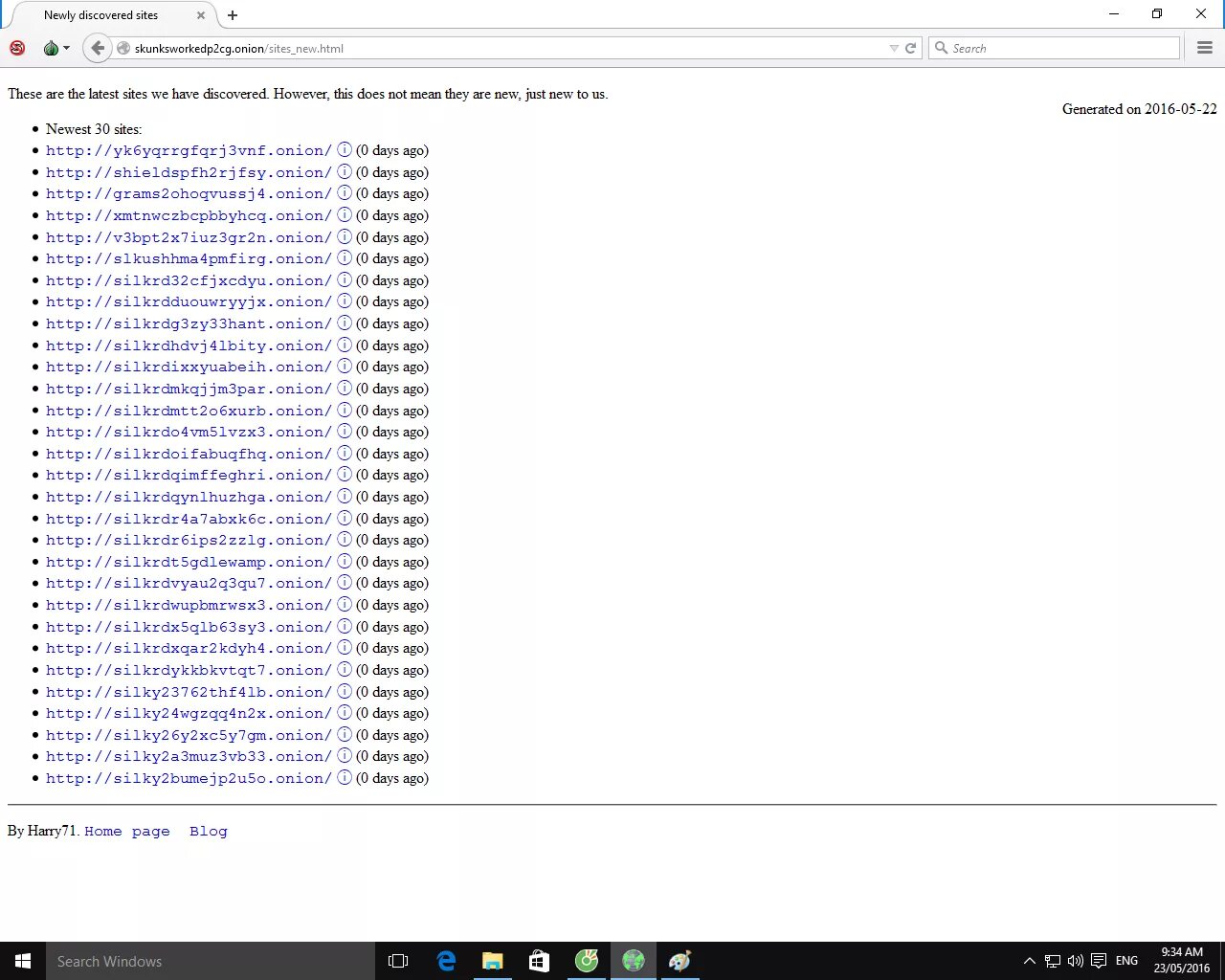Go back with the back arrow button
Screen dimensions: 1225x980
tap(98, 48)
